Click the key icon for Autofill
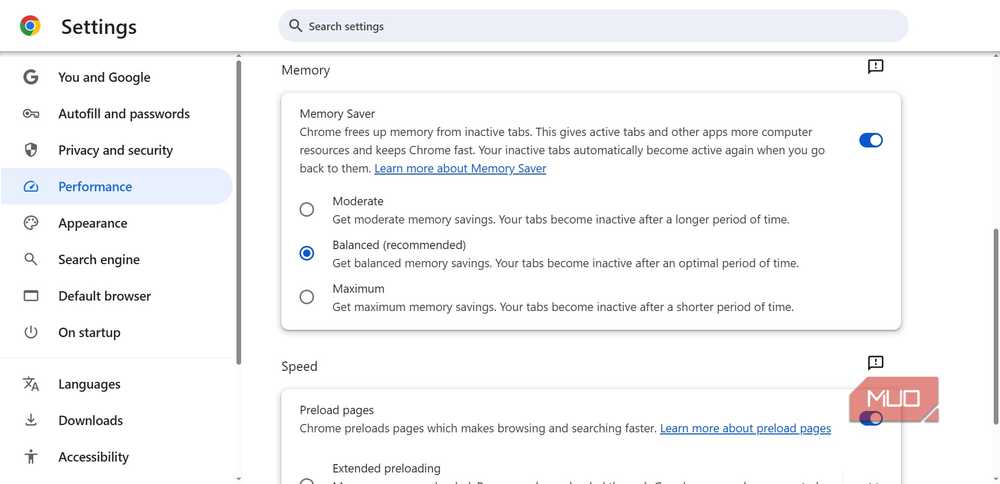Screen dimensions: 1000x484 coord(31,114)
